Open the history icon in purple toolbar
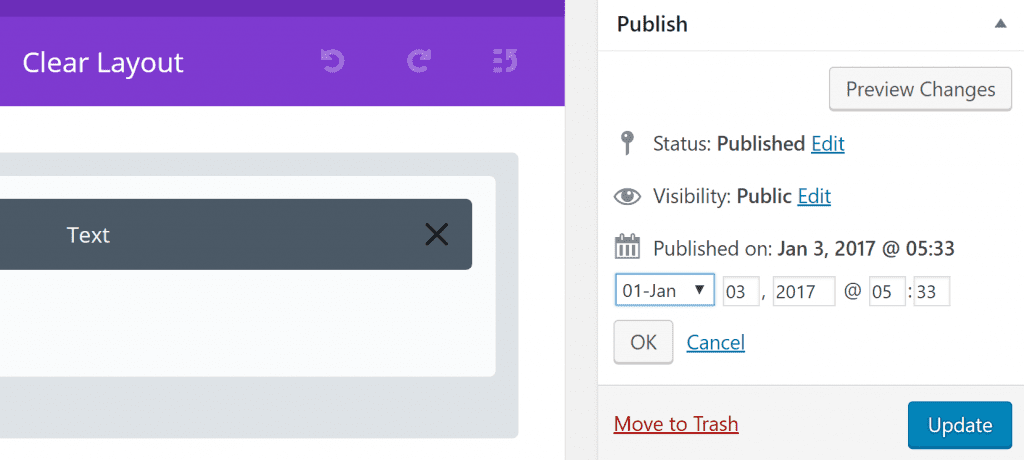The width and height of the screenshot is (1024, 460). (505, 62)
